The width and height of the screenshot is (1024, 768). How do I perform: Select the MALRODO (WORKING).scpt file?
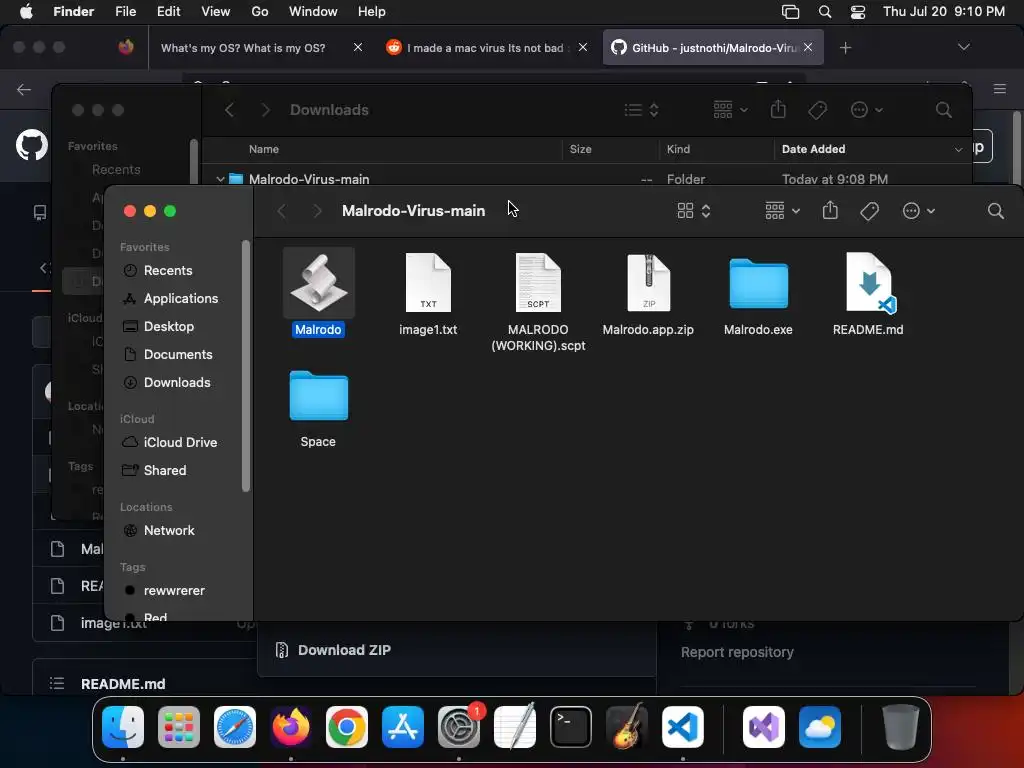coord(538,283)
